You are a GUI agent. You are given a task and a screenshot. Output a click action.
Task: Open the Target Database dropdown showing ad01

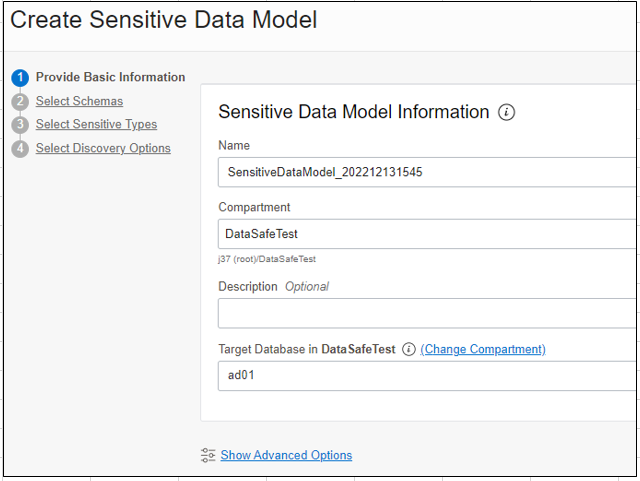(x=427, y=376)
